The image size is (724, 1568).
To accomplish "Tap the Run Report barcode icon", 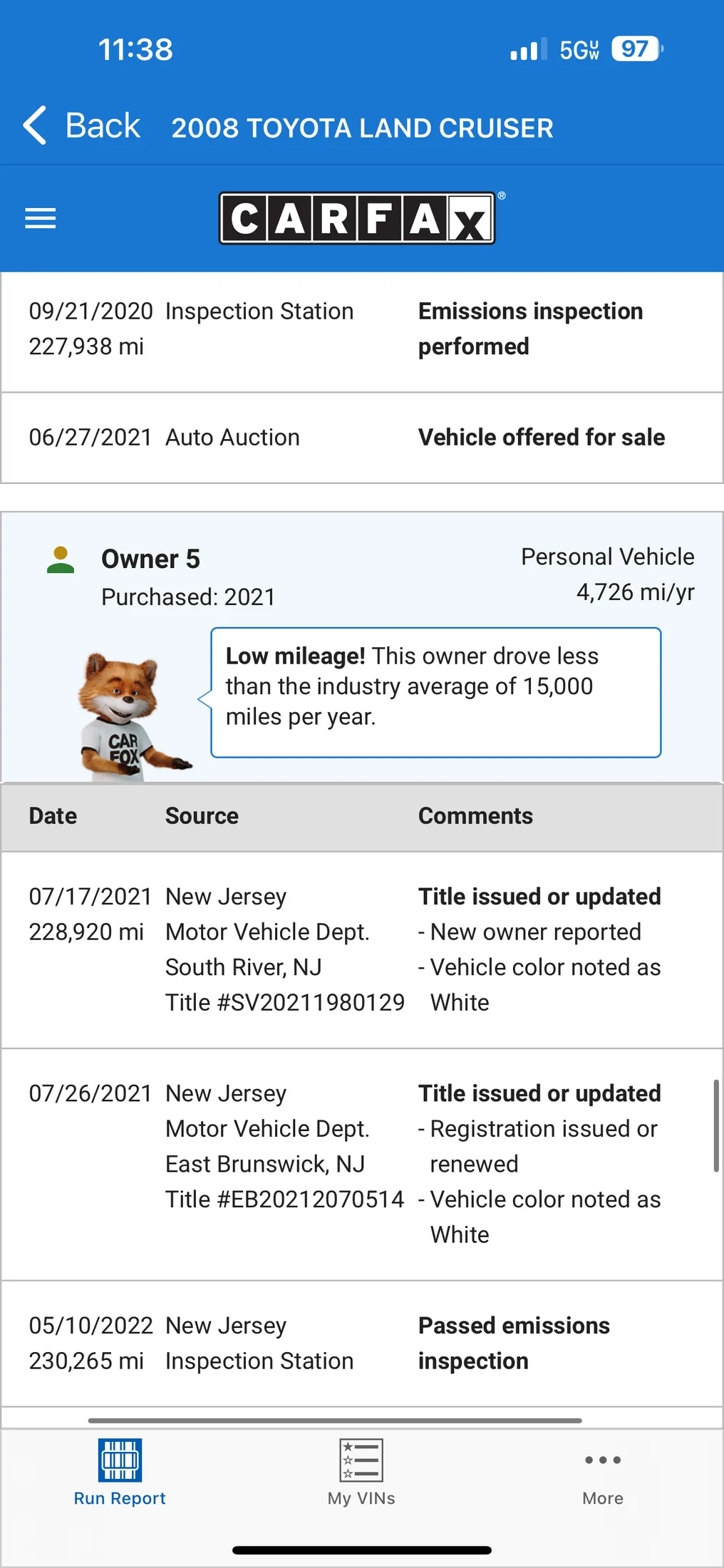I will coord(120,1460).
